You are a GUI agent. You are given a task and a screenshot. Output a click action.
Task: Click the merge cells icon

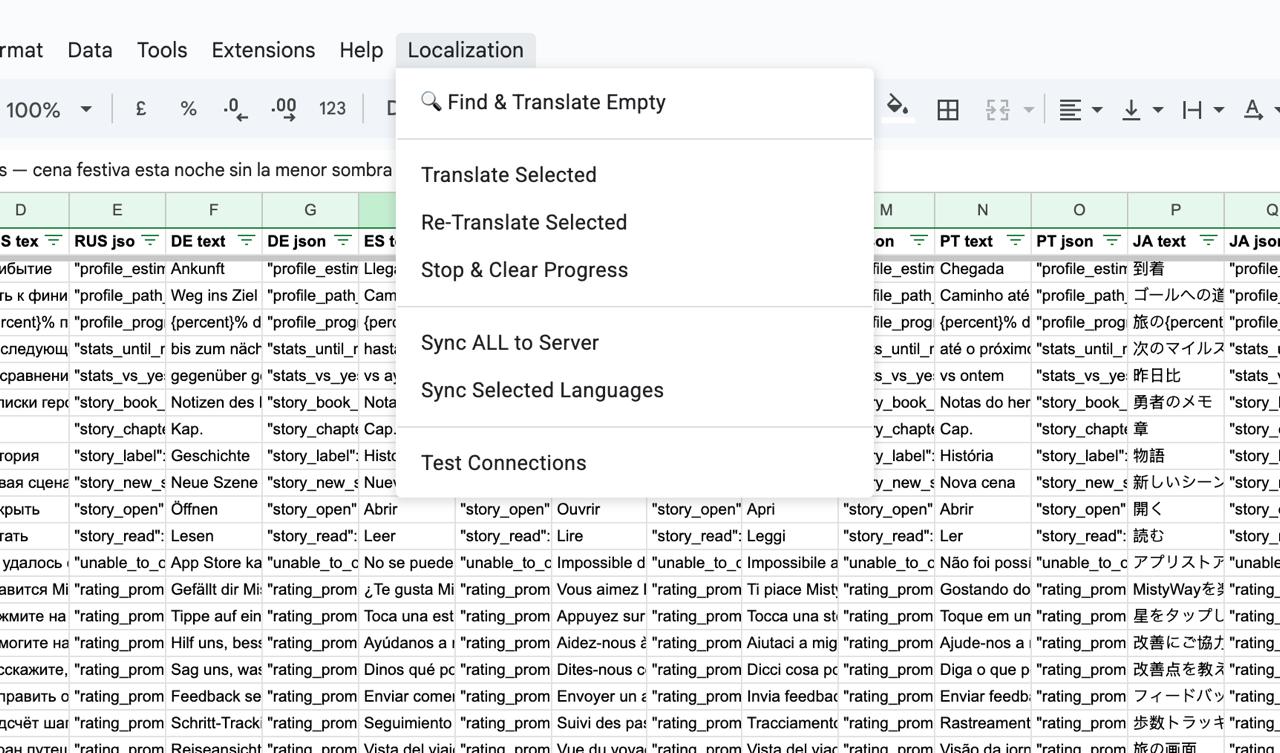[997, 110]
